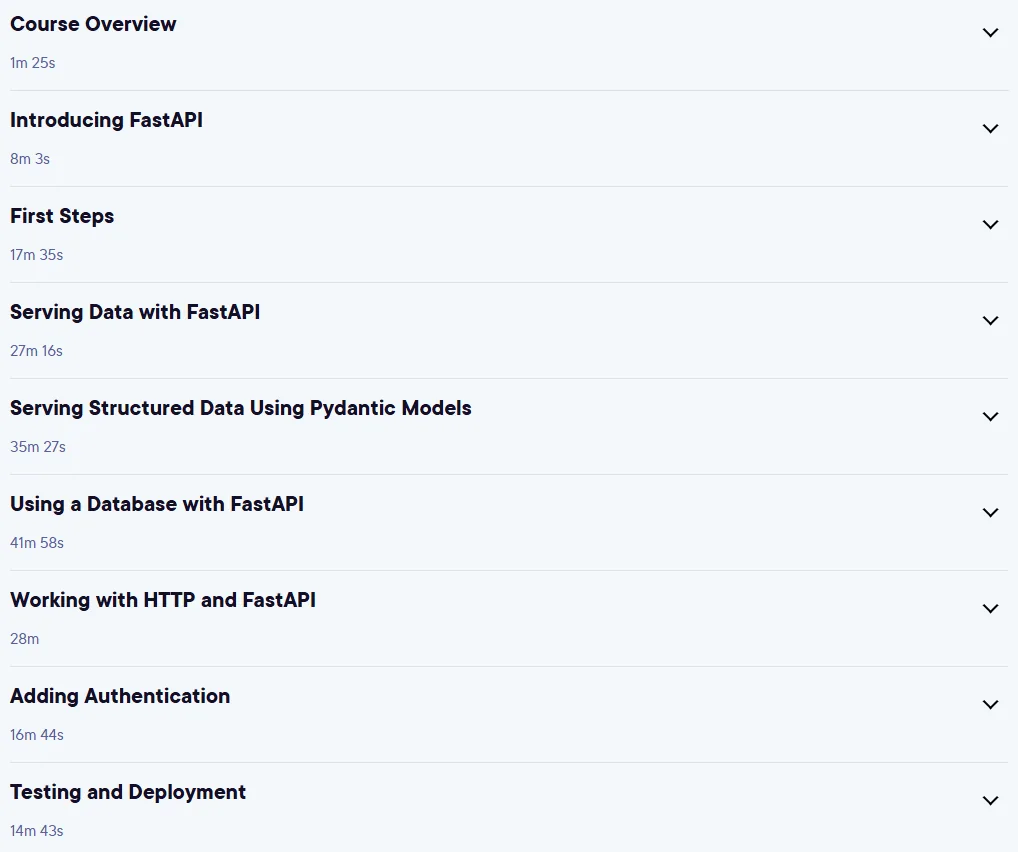
Task: Select the First Steps module heading
Action: (62, 216)
